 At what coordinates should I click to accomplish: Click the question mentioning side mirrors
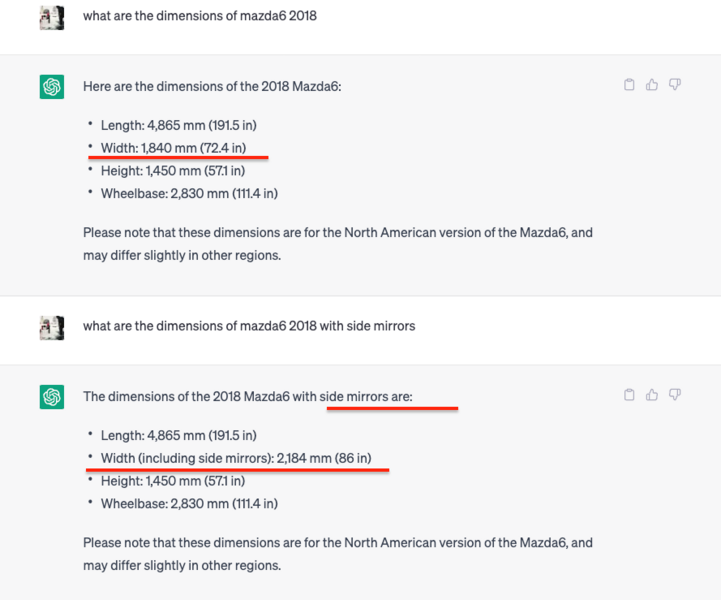click(x=248, y=326)
